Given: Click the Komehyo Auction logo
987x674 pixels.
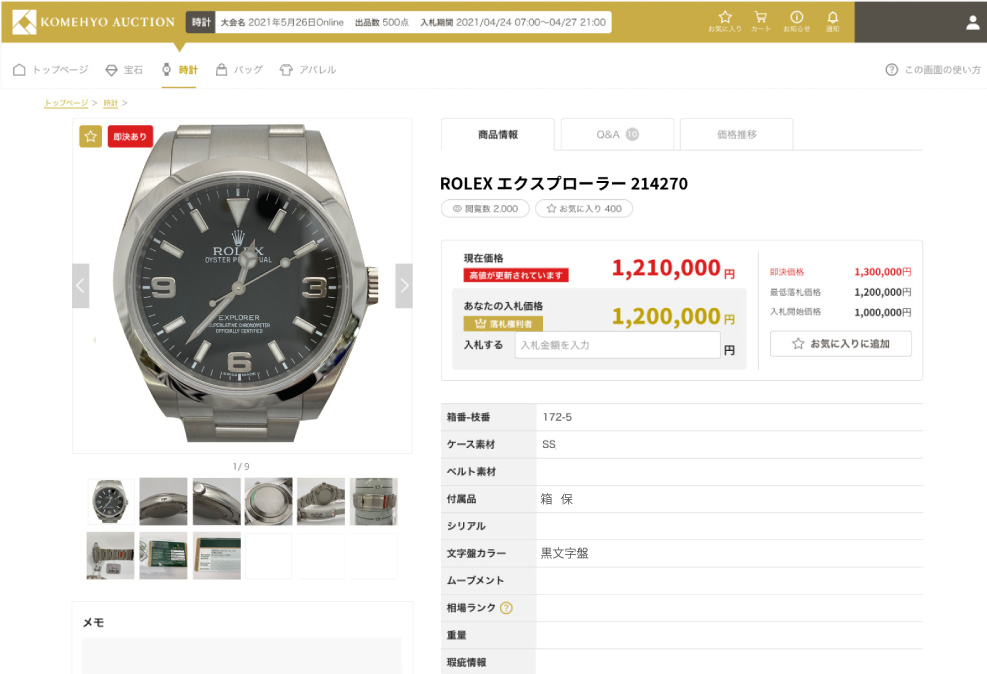Looking at the screenshot, I should 93,22.
